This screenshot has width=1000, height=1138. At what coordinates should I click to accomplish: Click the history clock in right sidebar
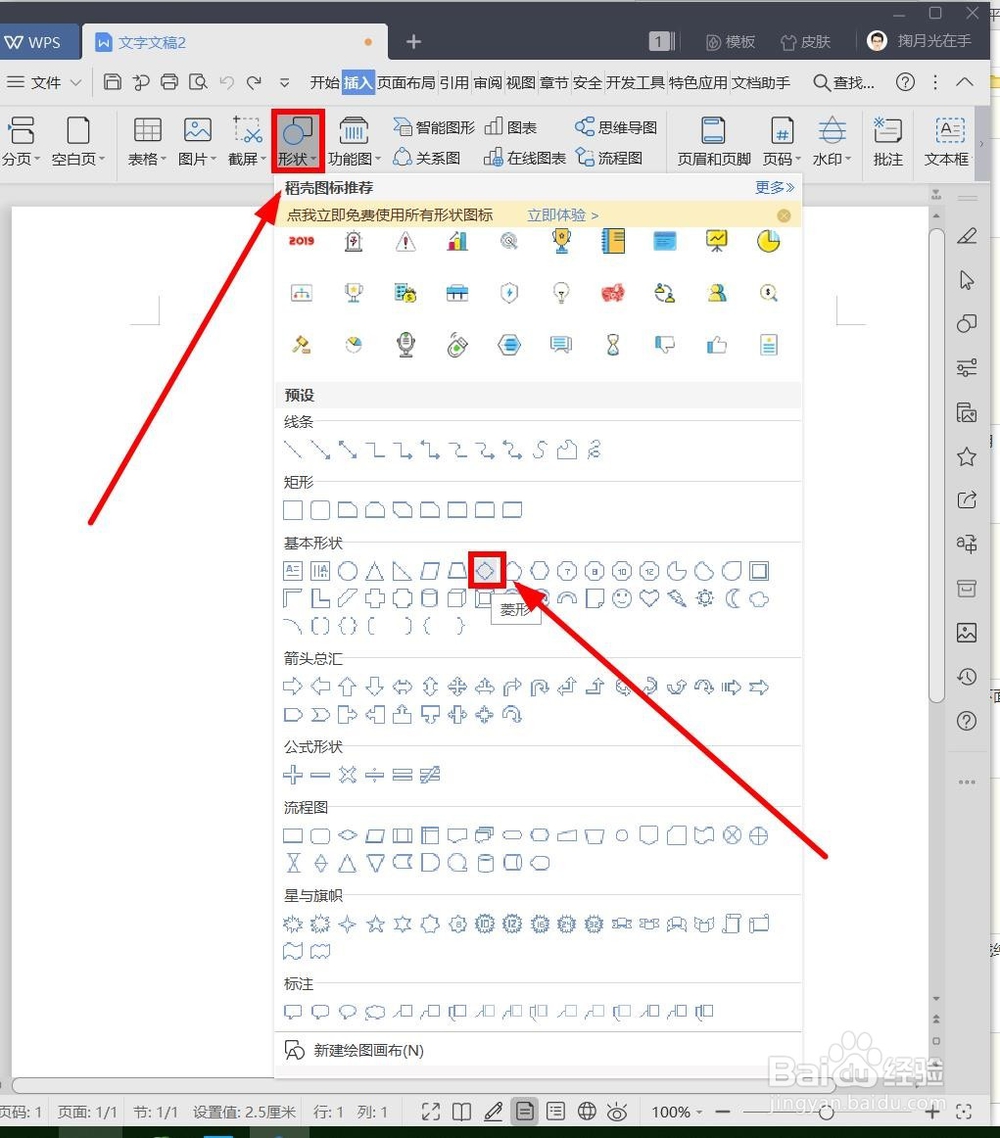[x=967, y=677]
